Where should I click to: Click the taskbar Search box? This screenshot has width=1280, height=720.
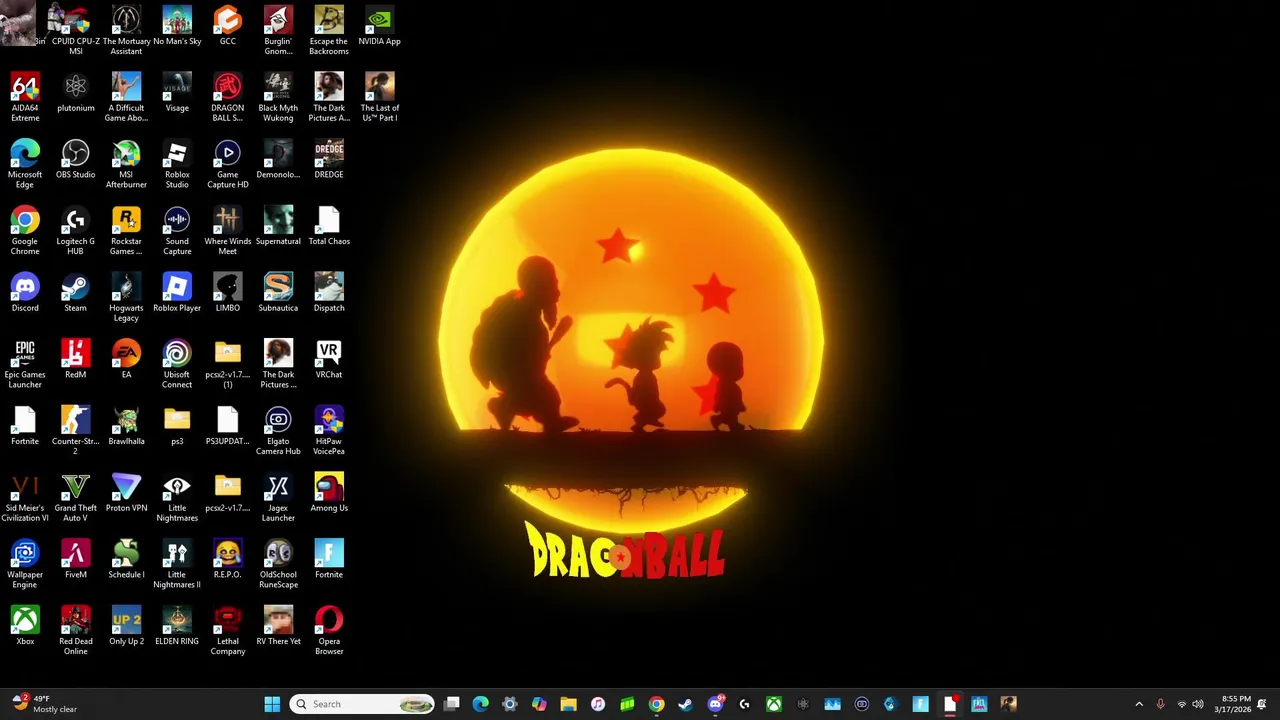[362, 704]
